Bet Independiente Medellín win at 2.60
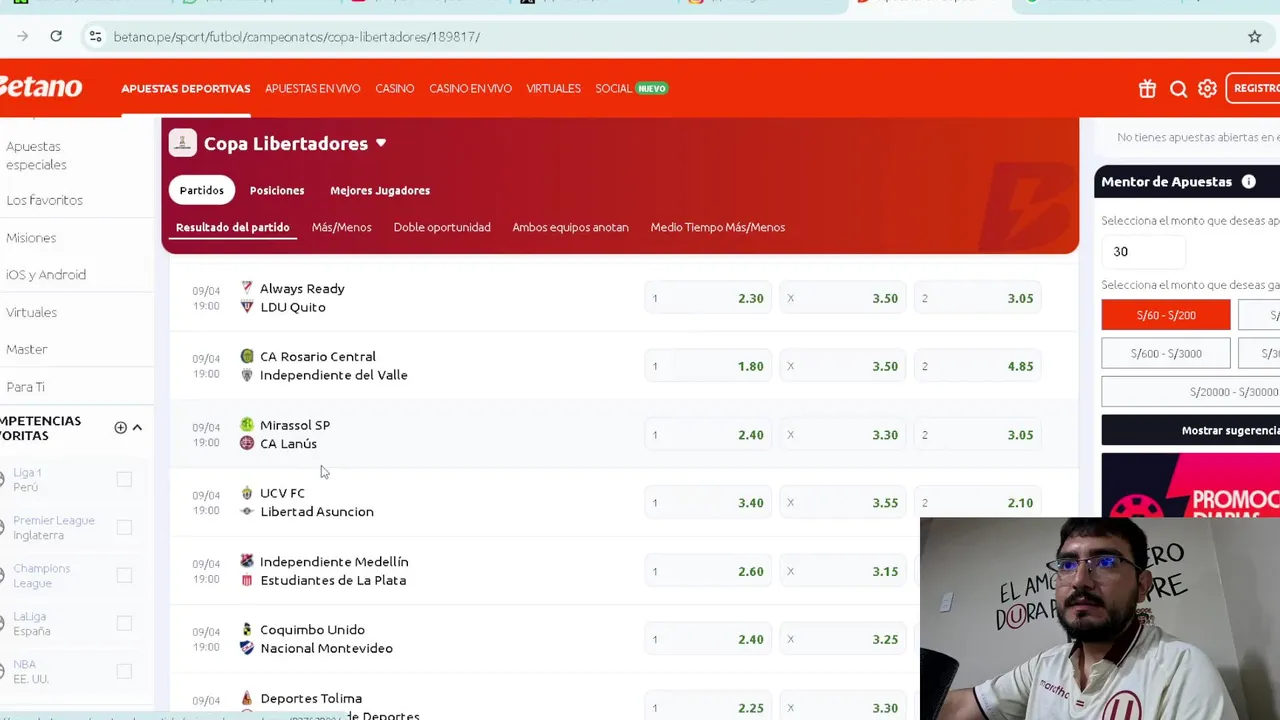Screen dimensions: 1280x720 tap(708, 572)
